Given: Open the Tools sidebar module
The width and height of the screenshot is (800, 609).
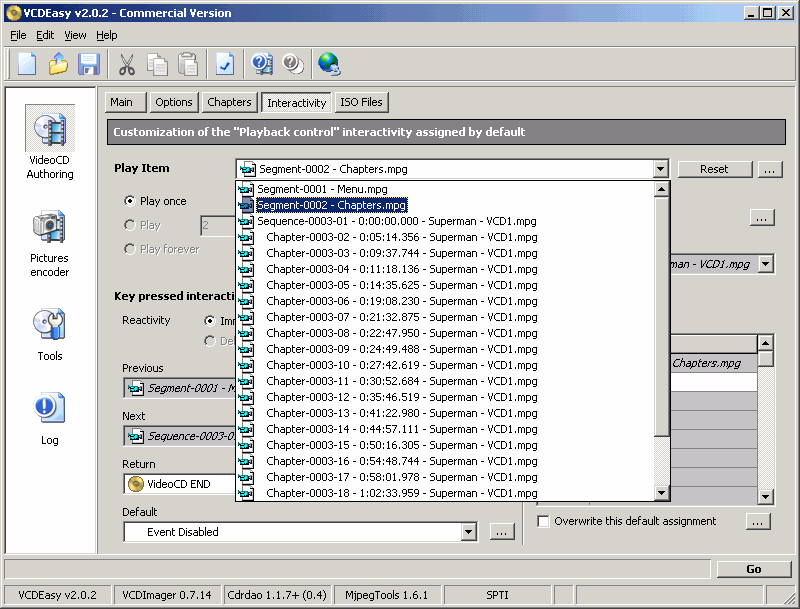Looking at the screenshot, I should tap(49, 333).
